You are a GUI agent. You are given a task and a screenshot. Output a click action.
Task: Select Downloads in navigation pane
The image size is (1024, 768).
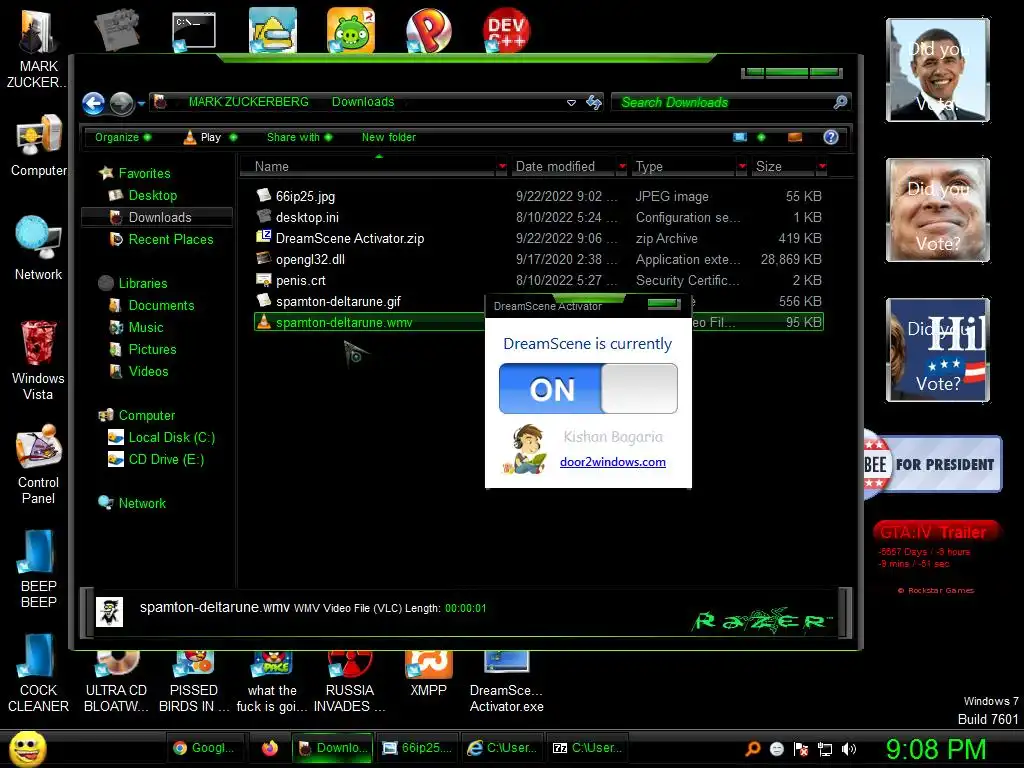point(157,217)
